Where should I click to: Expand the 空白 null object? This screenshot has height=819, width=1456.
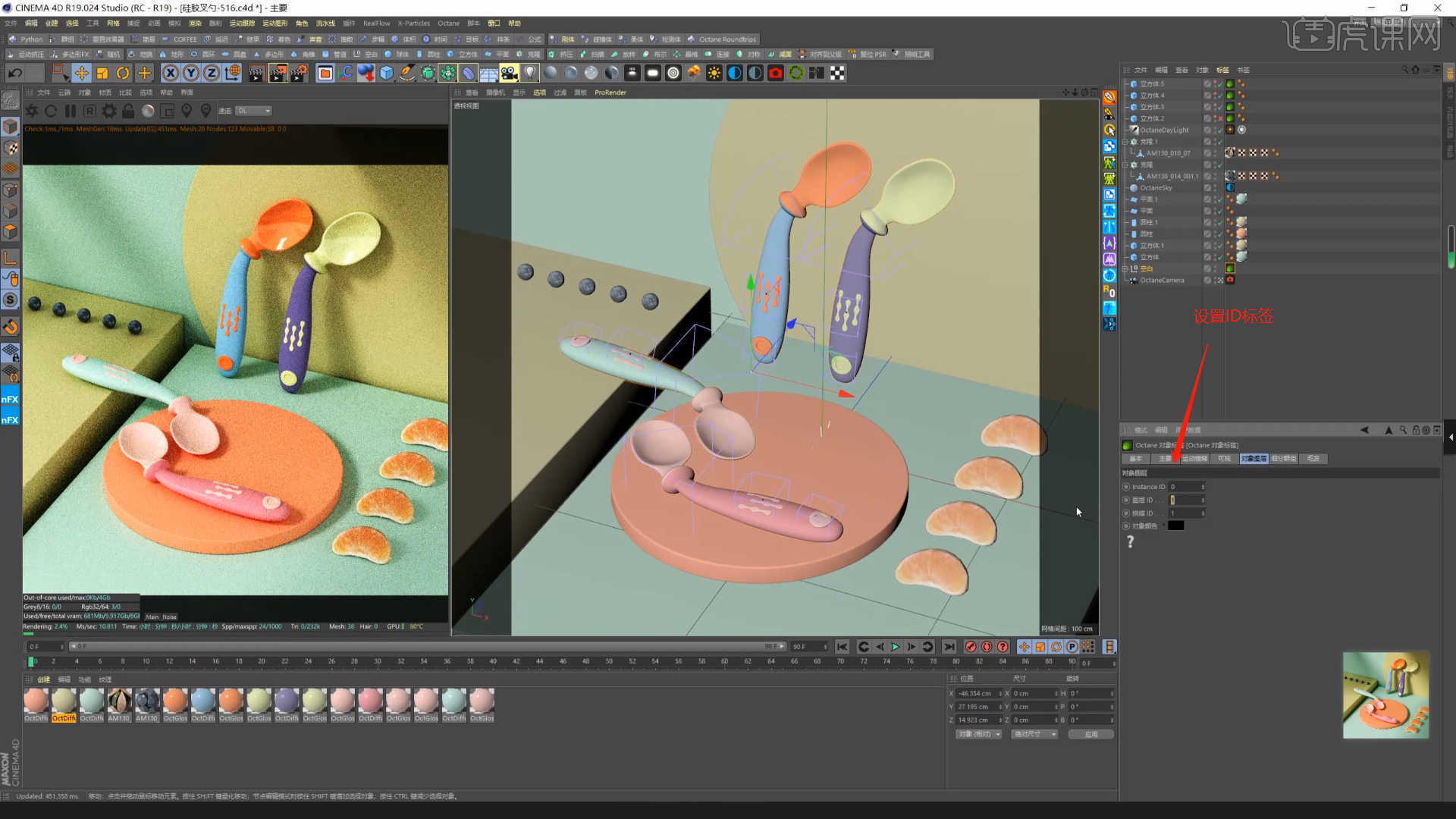coord(1125,268)
